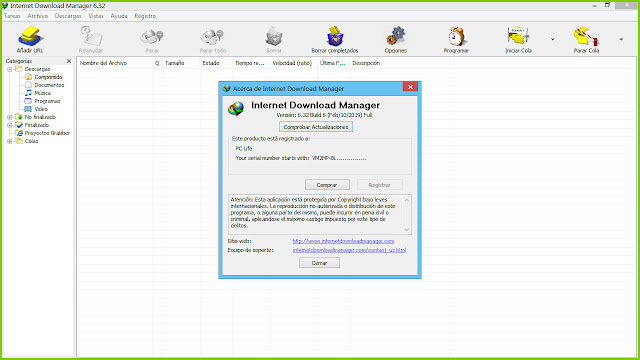
Task: Select the Colas category
Action: (31, 141)
